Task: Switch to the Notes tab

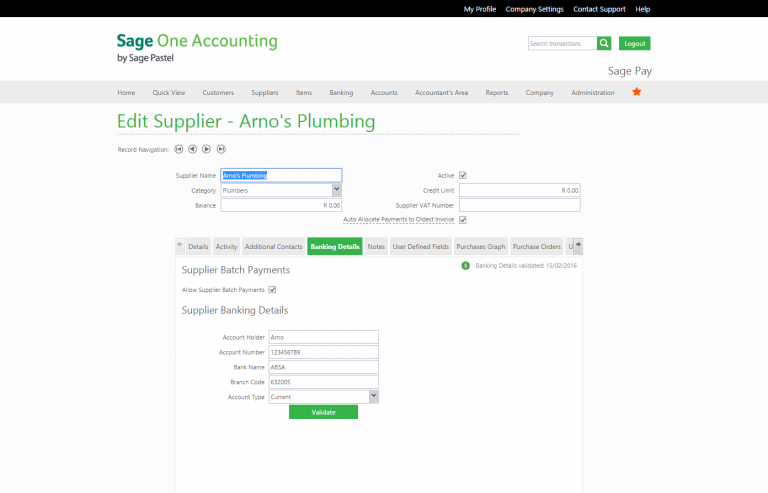Action: click(376, 246)
